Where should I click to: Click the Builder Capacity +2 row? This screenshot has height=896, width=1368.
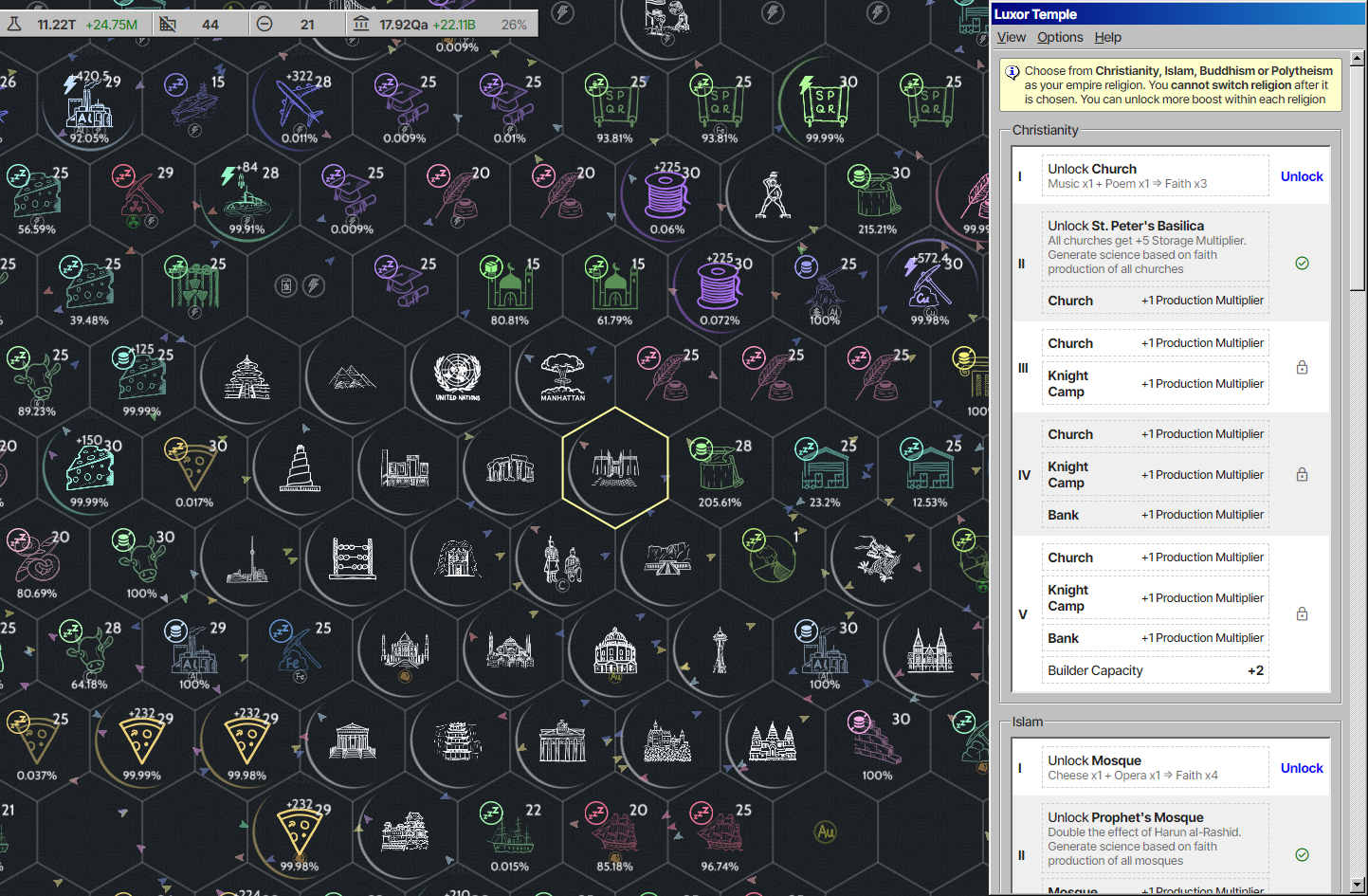pyautogui.click(x=1156, y=670)
